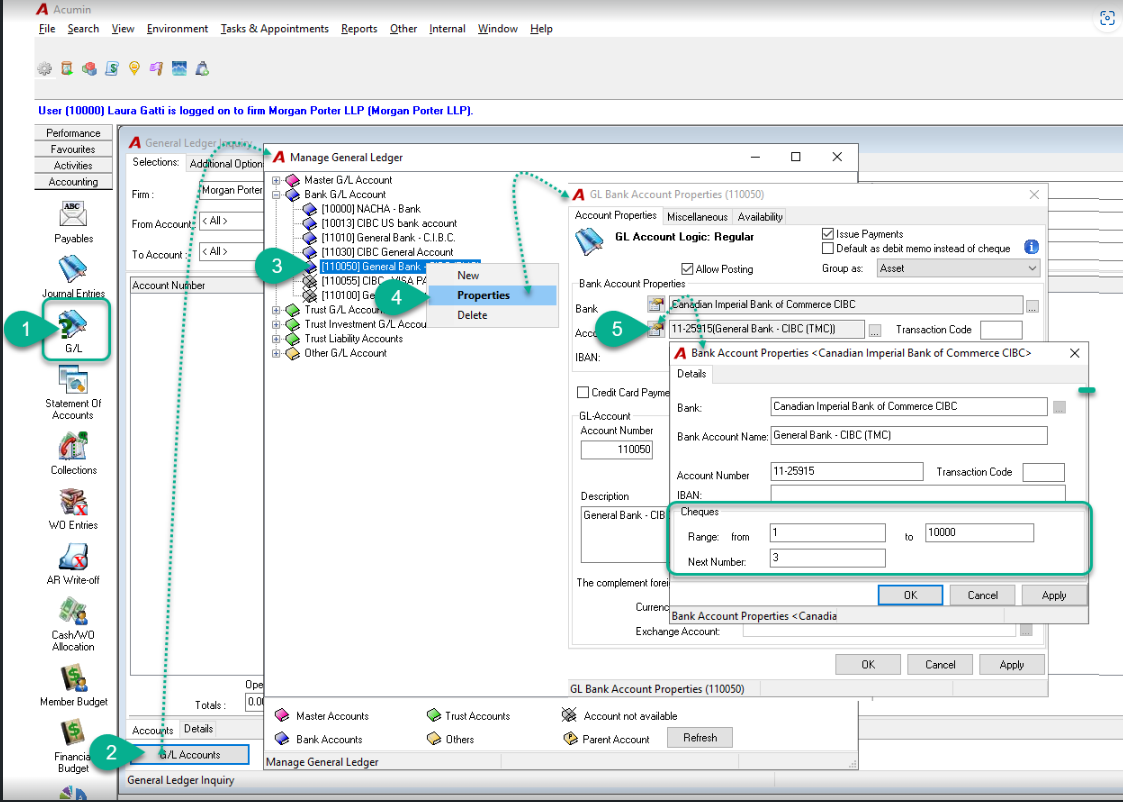Open the AR Write-off icon

click(x=73, y=556)
